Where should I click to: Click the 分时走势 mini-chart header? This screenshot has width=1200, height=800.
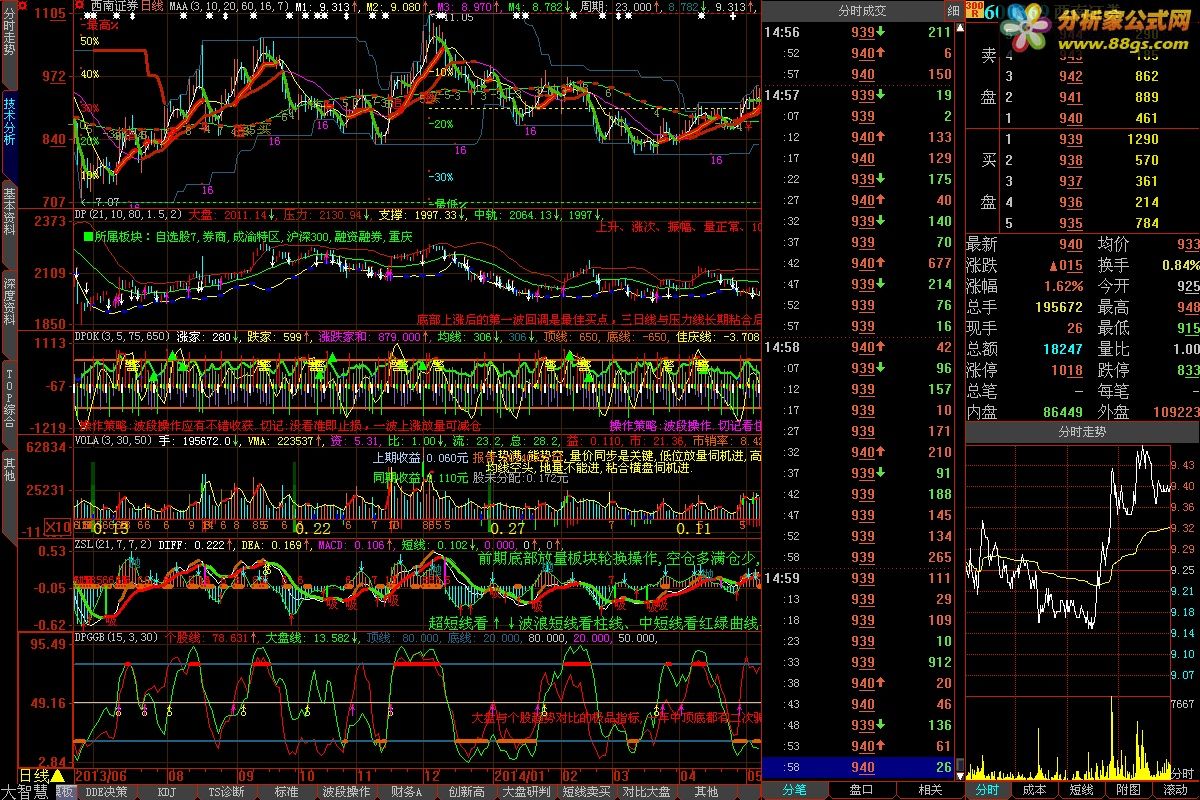pos(1082,432)
